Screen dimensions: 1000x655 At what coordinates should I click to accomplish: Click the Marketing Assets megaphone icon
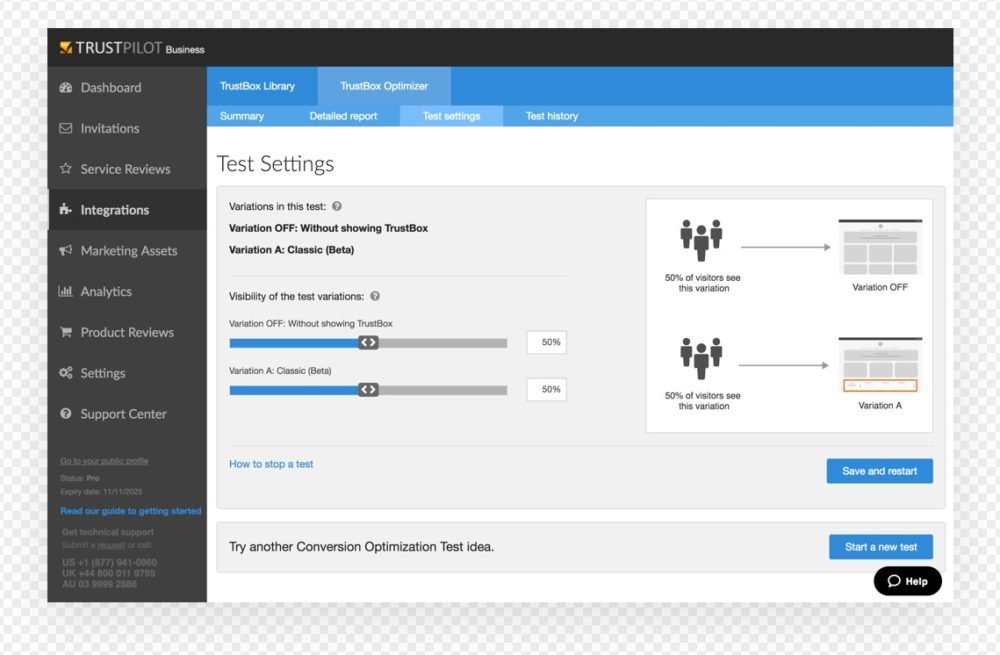66,251
